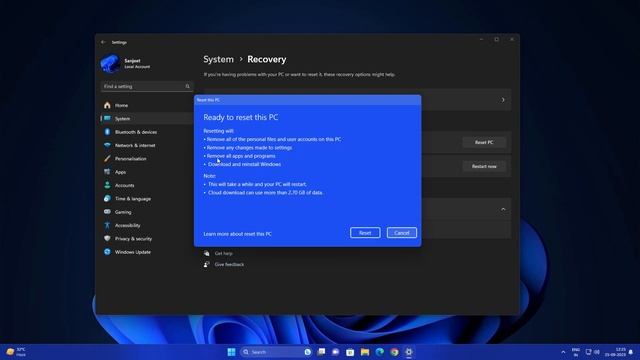This screenshot has height=360, width=640.
Task: Open the weather widget on the taskbar
Action: pyautogui.click(x=16, y=352)
